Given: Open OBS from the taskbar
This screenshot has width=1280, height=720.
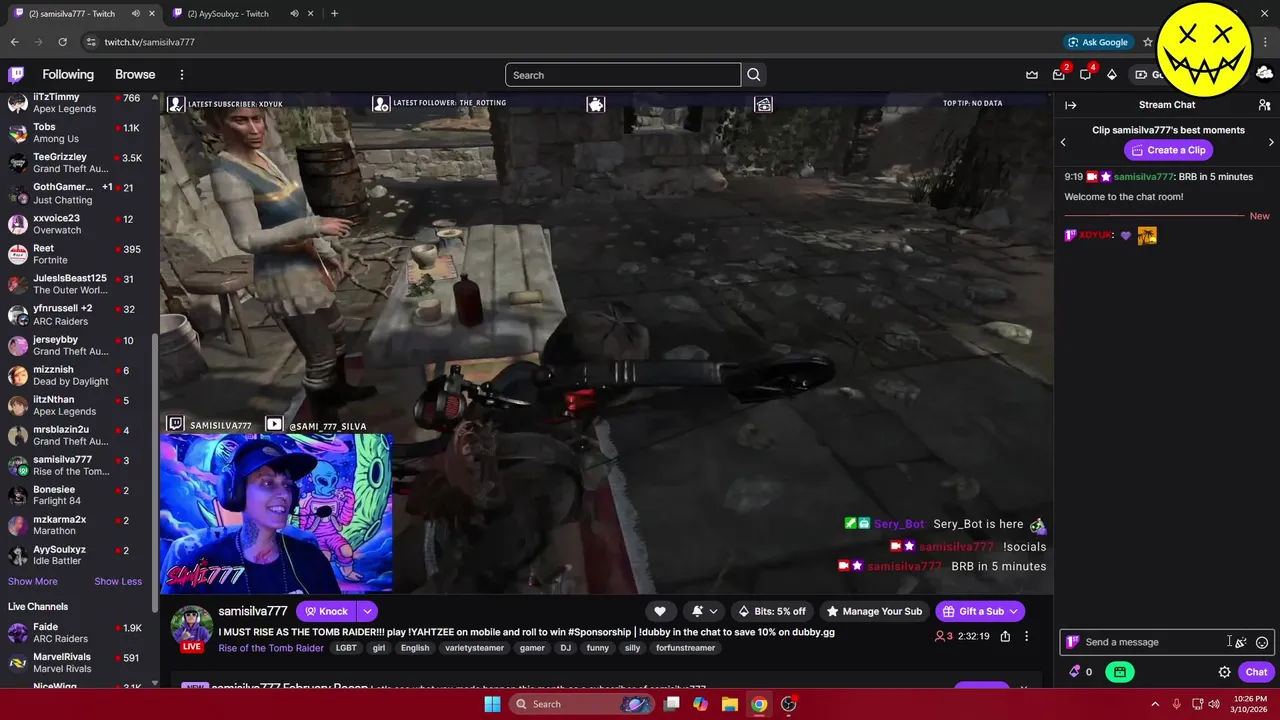Looking at the screenshot, I should (789, 704).
